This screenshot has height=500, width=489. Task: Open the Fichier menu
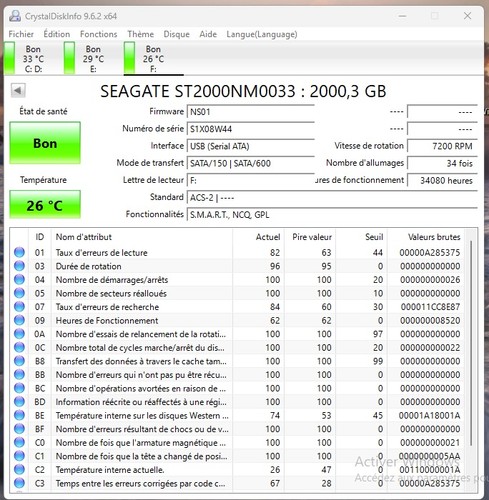click(x=21, y=34)
